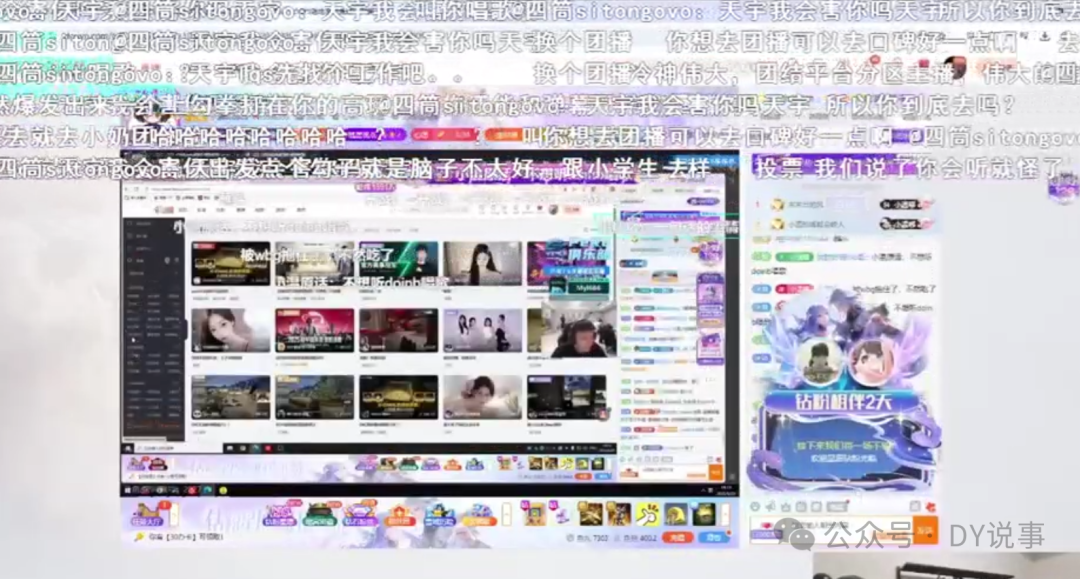Open the green activity badge in the bottom bar

click(319, 515)
